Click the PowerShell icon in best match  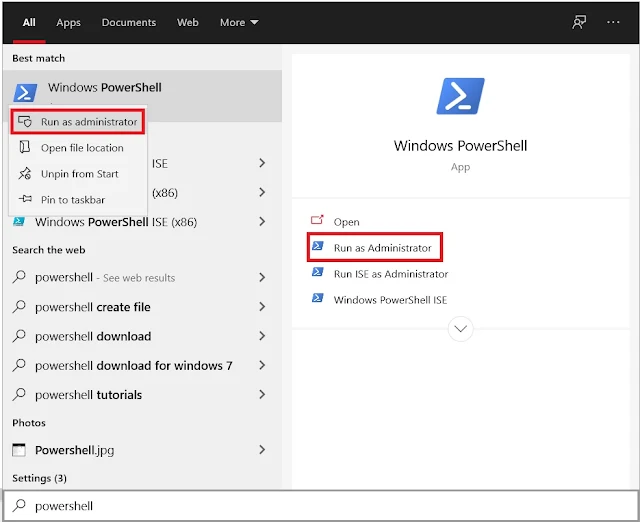coord(25,93)
